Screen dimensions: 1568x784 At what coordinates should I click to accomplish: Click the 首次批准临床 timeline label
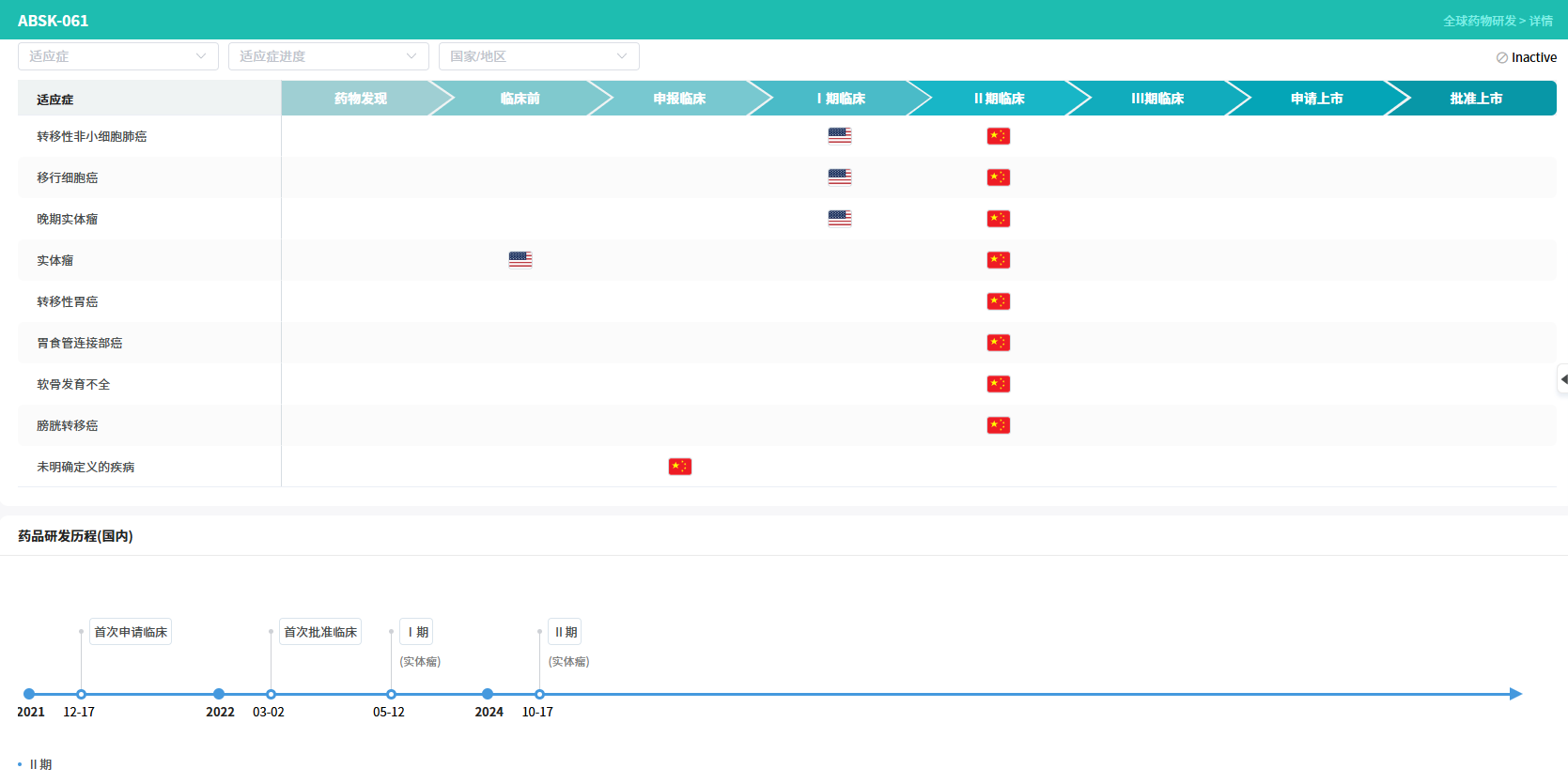point(320,632)
